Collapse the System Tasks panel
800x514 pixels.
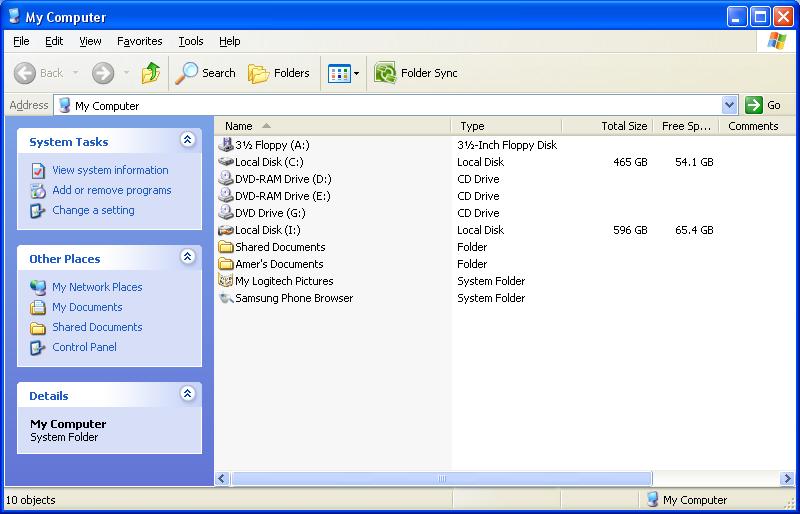pyautogui.click(x=187, y=141)
